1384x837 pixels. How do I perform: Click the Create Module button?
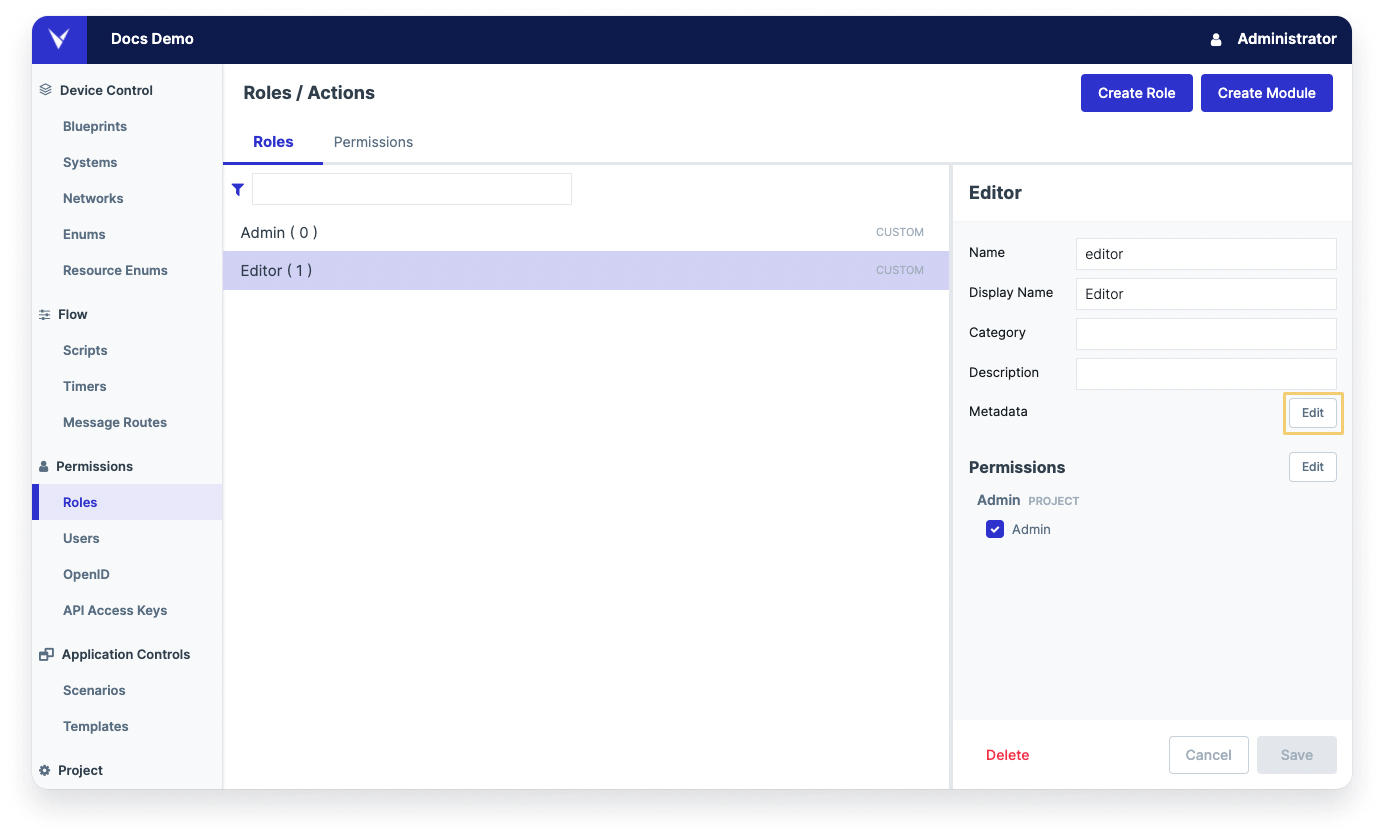(1267, 93)
